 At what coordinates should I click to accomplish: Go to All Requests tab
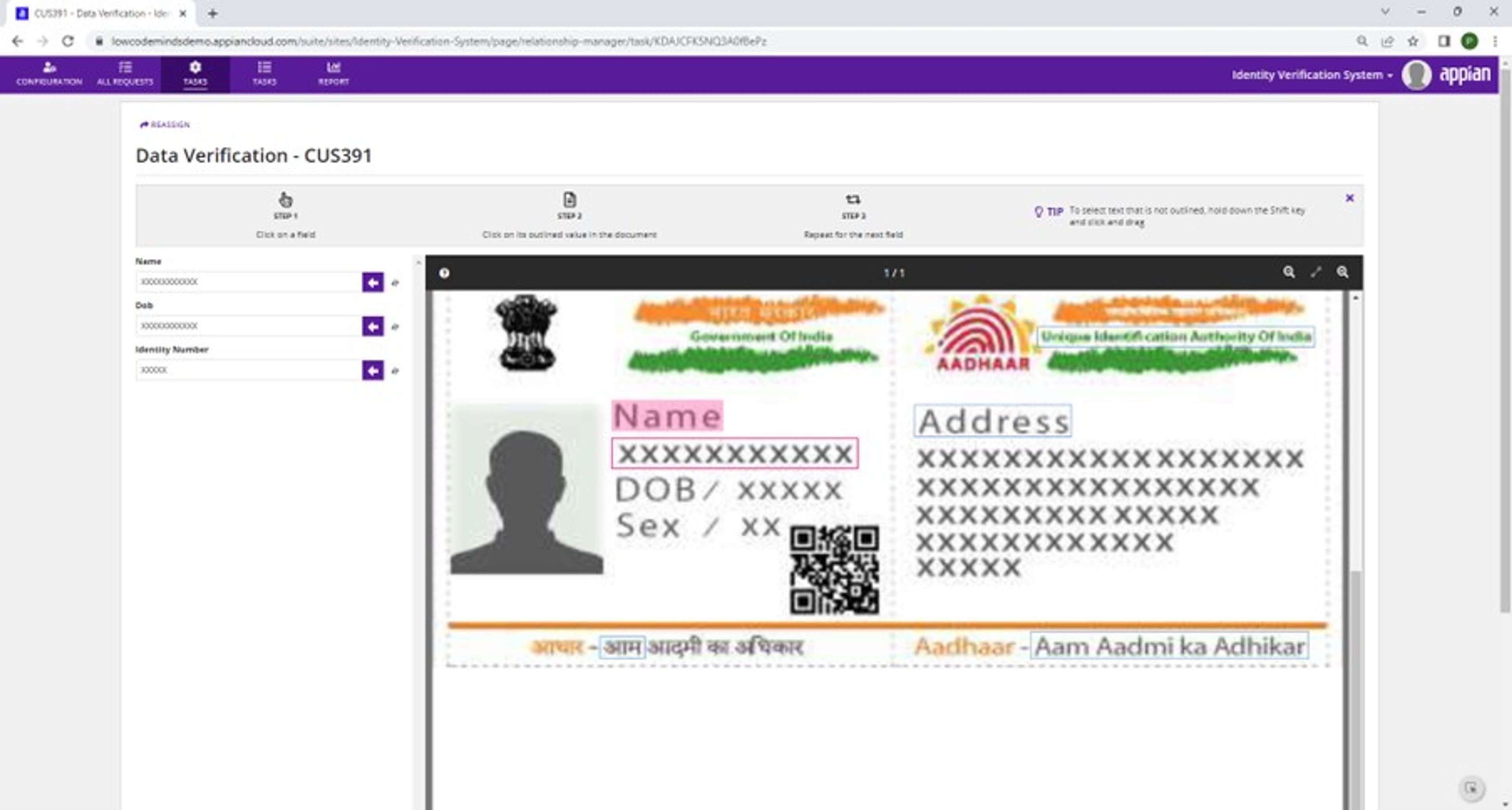pos(125,74)
